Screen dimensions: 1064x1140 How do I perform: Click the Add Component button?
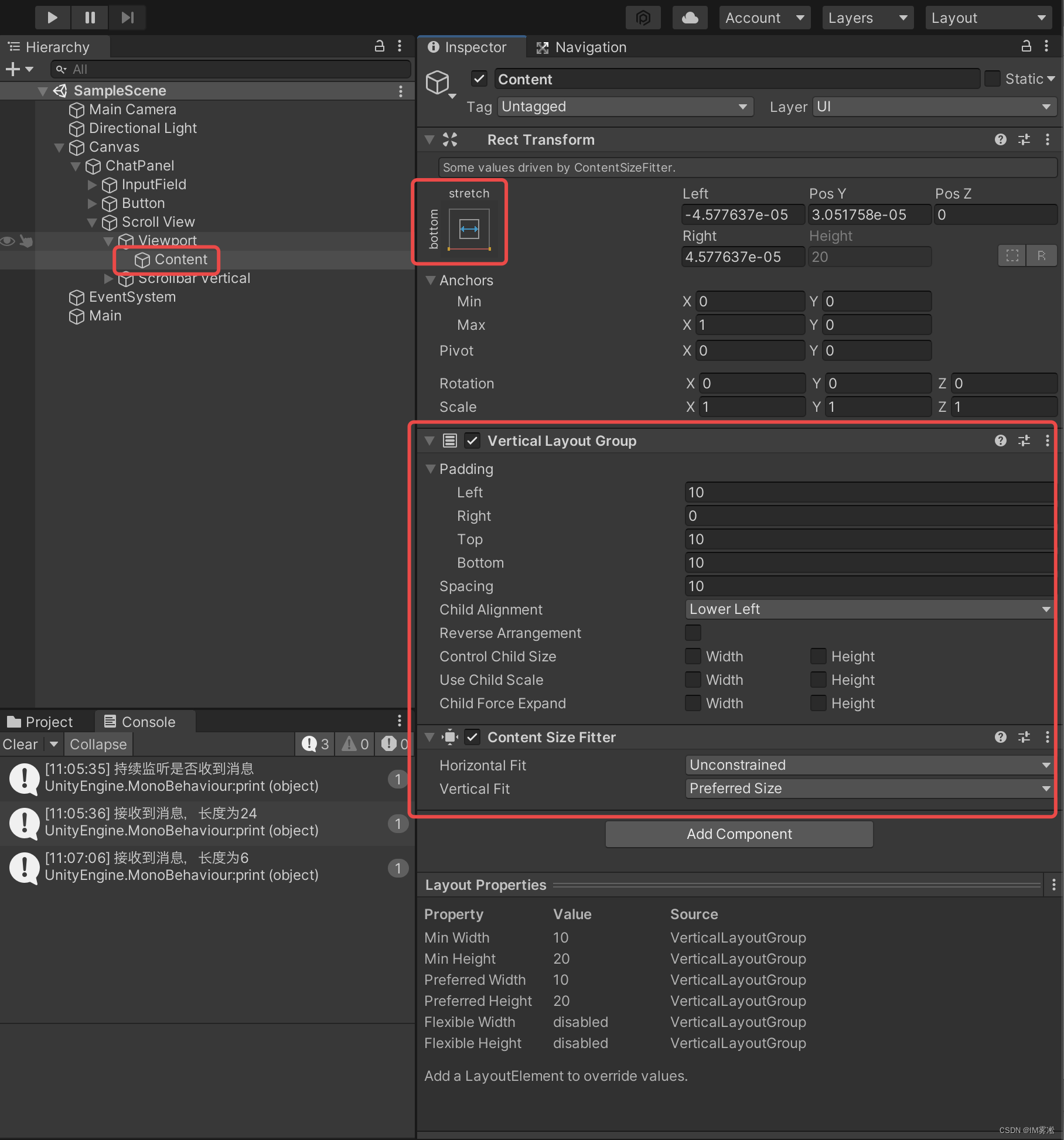(x=739, y=834)
